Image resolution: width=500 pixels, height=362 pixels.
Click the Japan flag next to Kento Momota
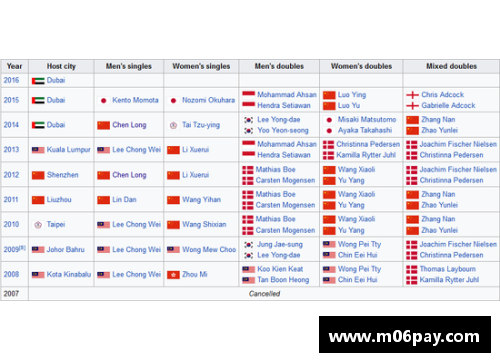coord(104,100)
